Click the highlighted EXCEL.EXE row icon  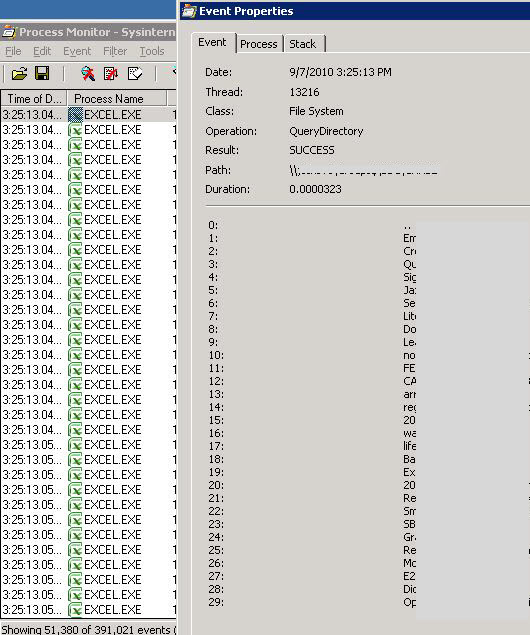pyautogui.click(x=75, y=115)
